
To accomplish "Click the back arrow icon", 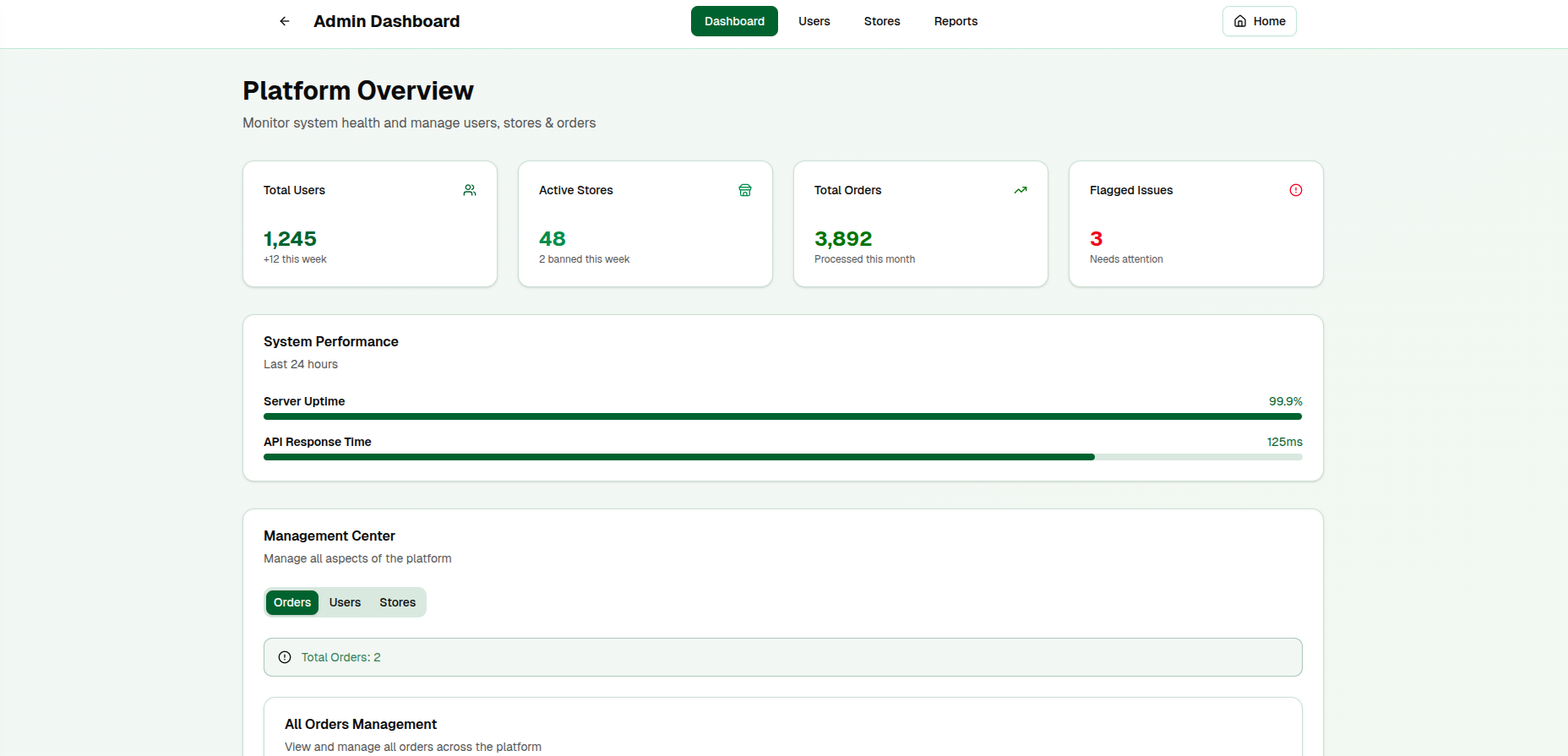I will click(285, 21).
